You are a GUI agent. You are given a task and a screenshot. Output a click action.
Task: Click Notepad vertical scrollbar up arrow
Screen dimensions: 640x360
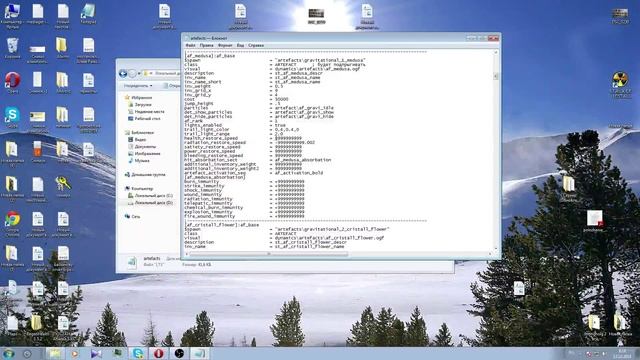coord(496,53)
